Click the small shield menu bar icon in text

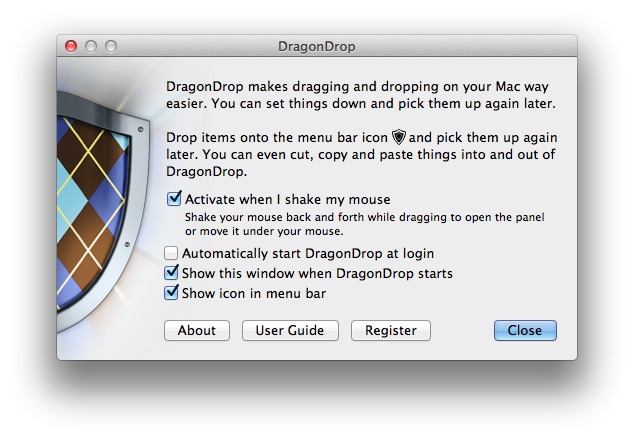[399, 137]
